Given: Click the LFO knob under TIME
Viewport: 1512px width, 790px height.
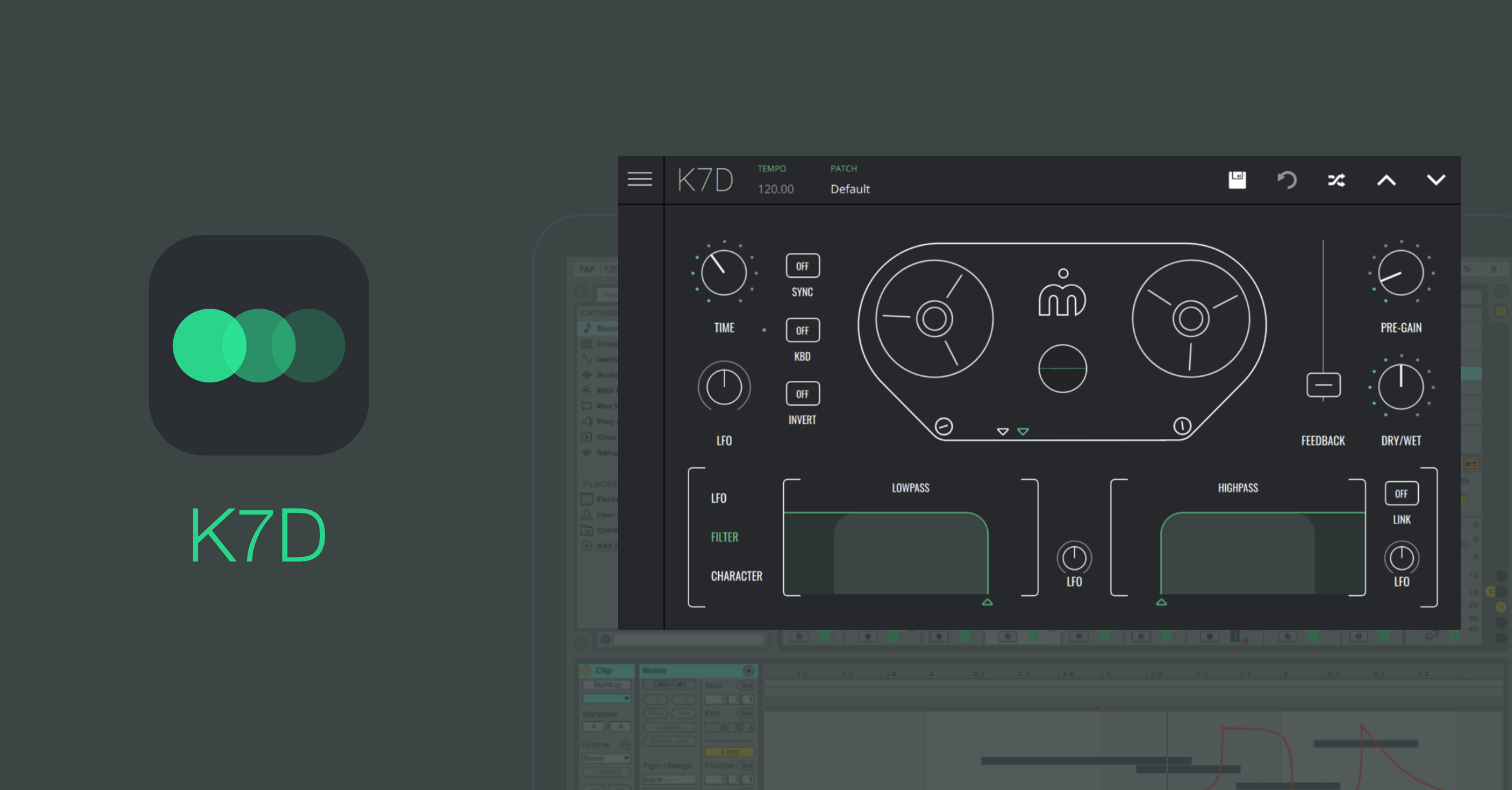Looking at the screenshot, I should 724,386.
